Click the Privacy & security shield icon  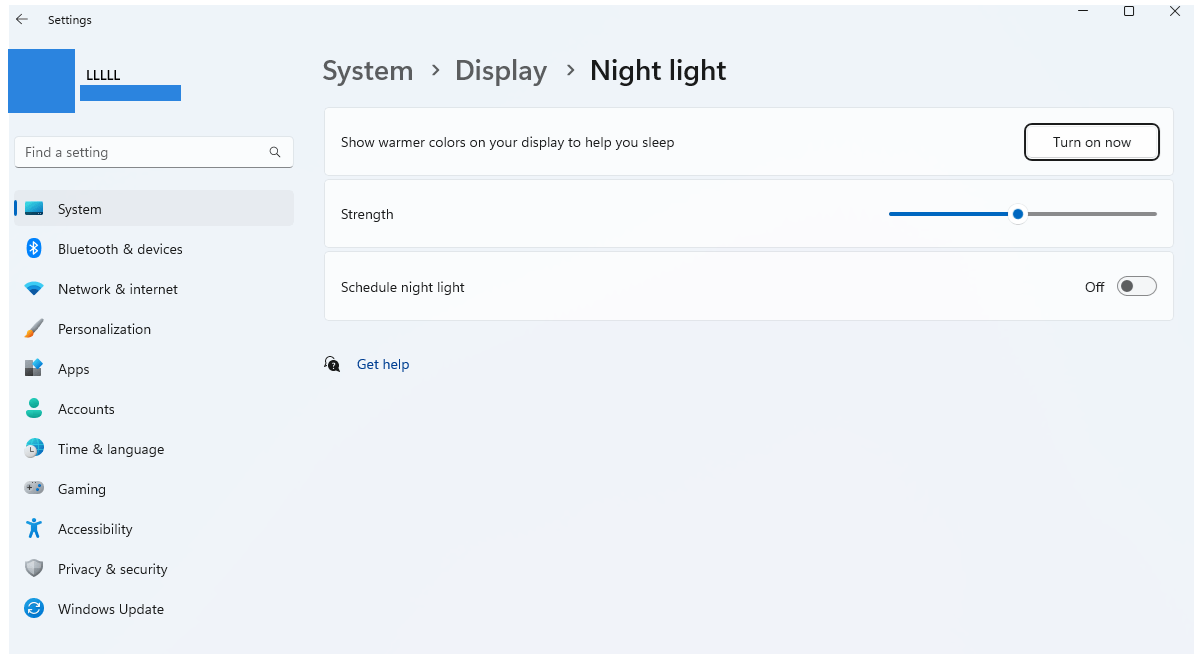34,569
